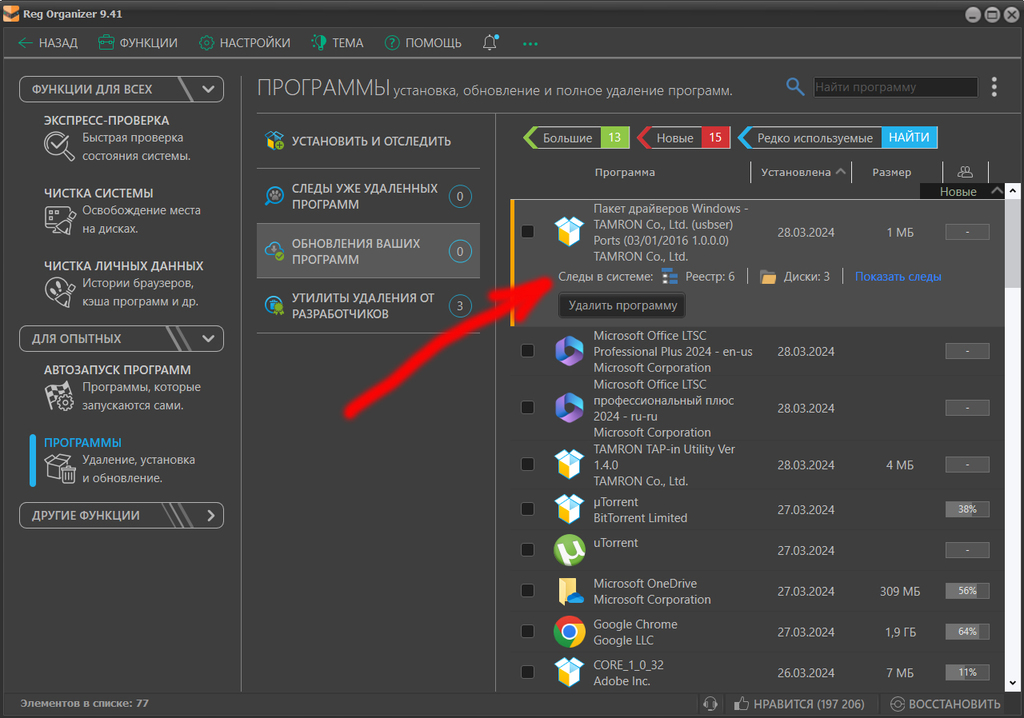The width and height of the screenshot is (1024, 718).
Task: Select the Google Chrome program icon
Action: point(569,632)
